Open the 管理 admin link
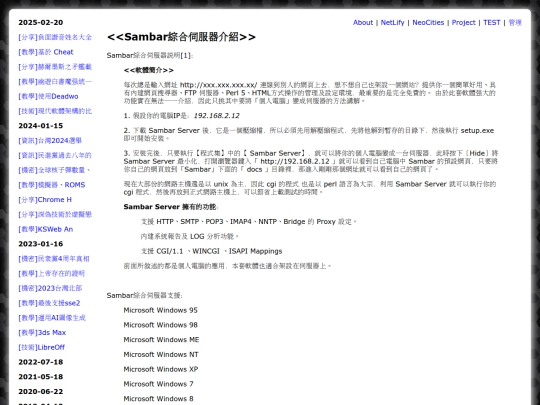This screenshot has height=405, width=540. [515, 22]
